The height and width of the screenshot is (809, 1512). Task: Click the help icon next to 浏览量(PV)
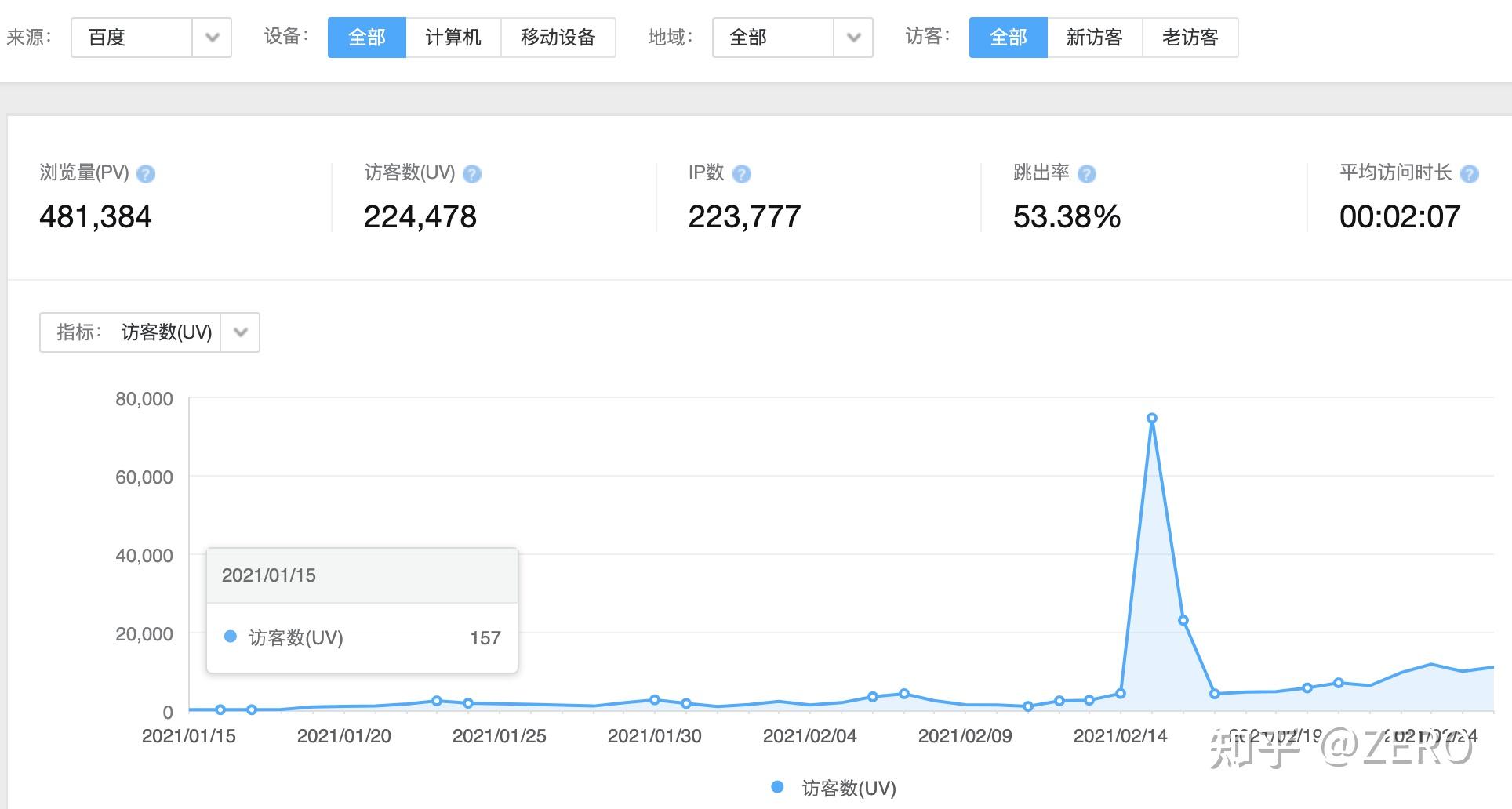click(x=147, y=174)
